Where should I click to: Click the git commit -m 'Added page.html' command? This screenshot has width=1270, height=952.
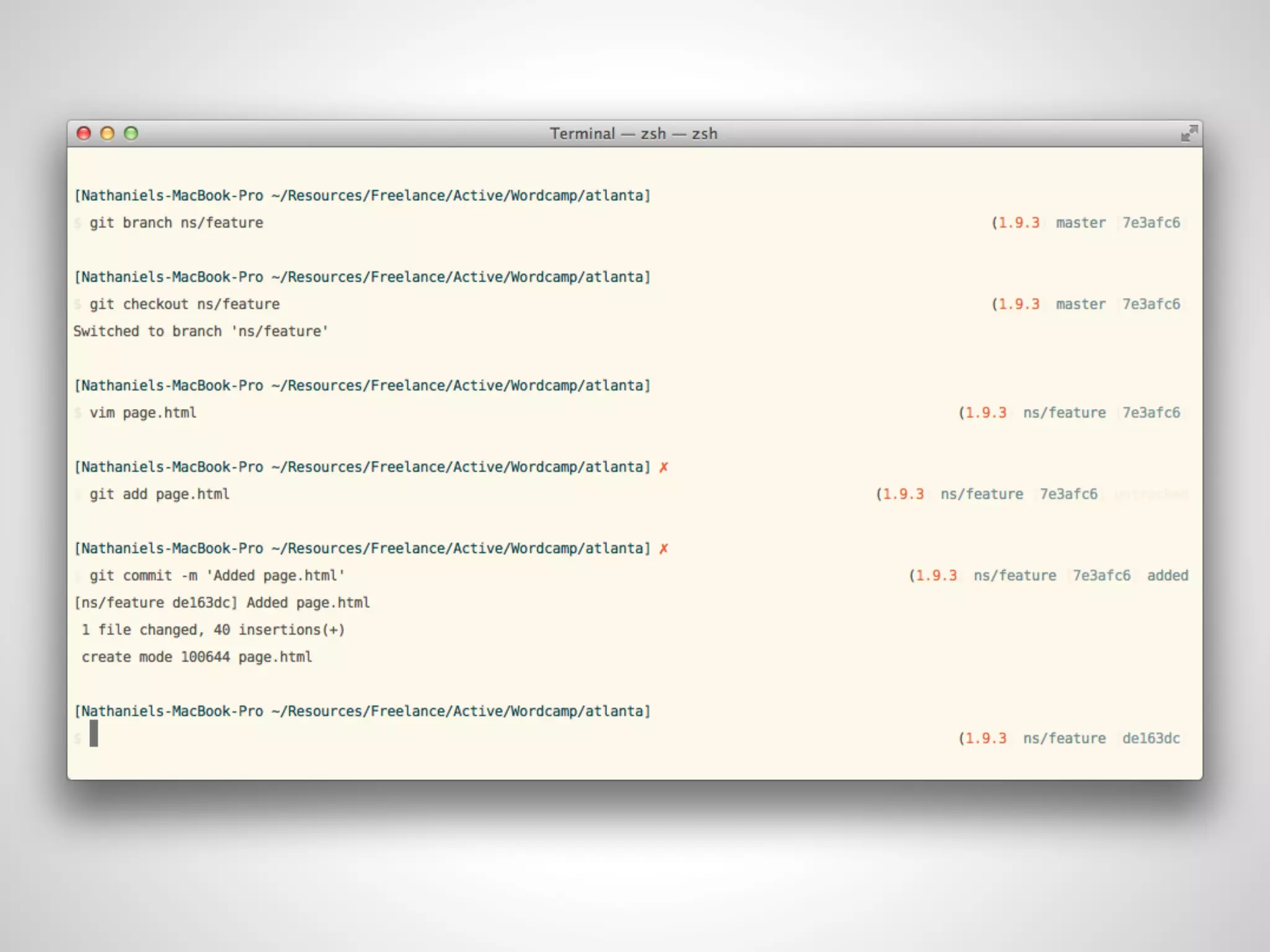click(217, 576)
